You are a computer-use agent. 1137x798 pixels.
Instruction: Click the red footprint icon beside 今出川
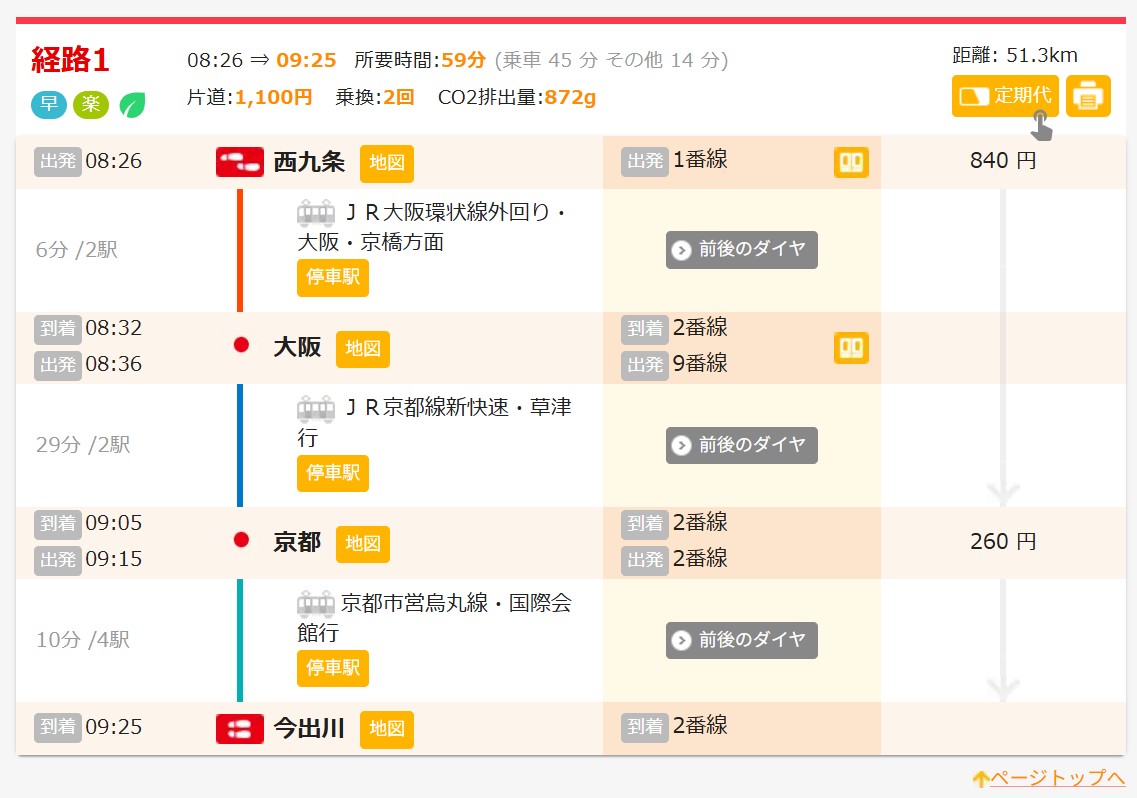(239, 729)
